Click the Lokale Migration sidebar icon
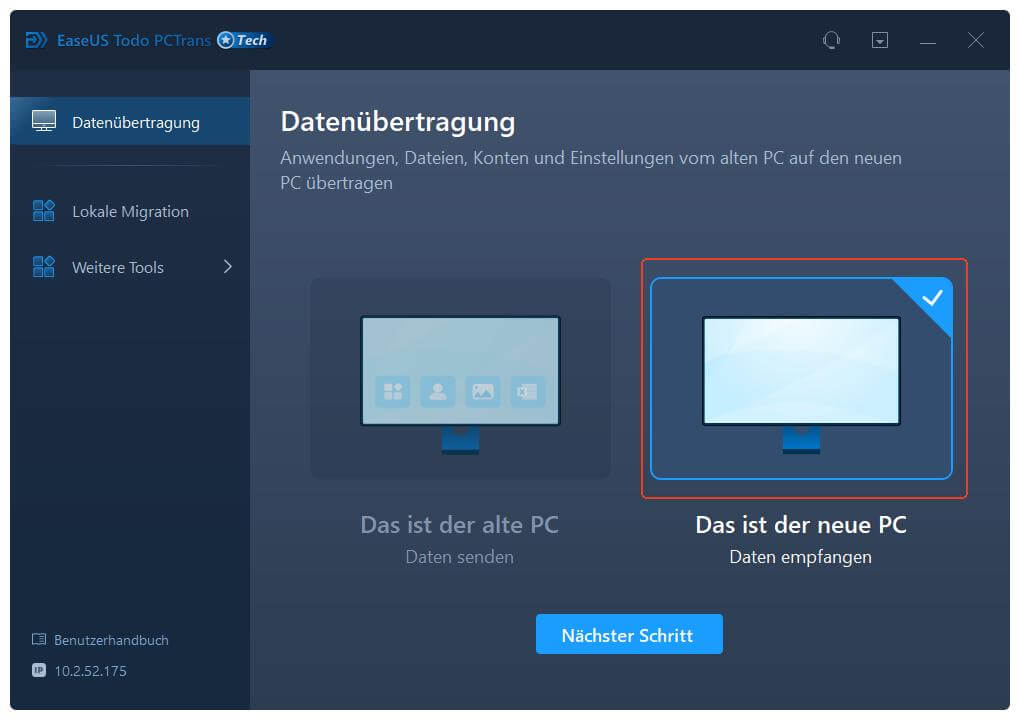1020x720 pixels. [x=44, y=211]
